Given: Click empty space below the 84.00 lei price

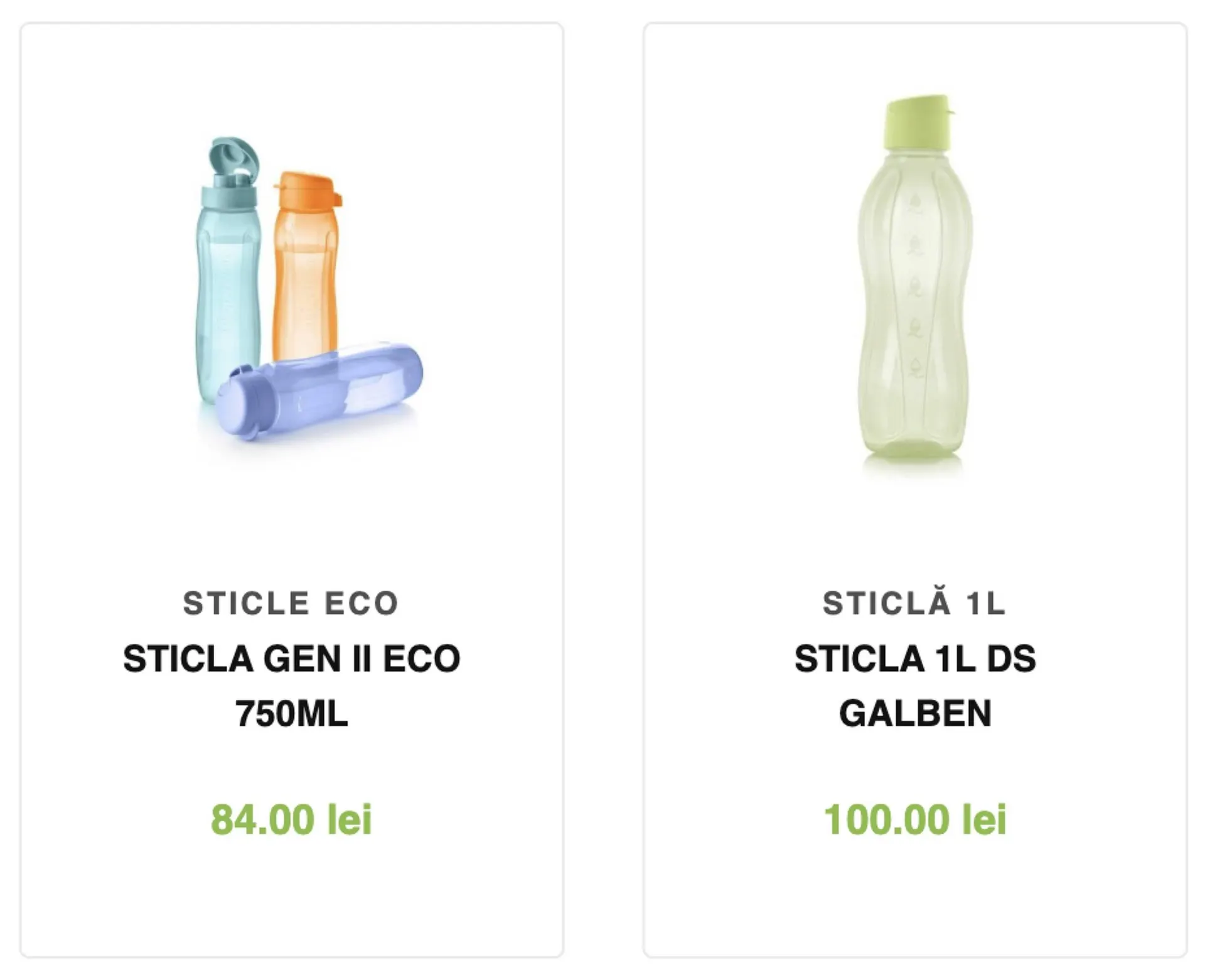Looking at the screenshot, I should (291, 898).
